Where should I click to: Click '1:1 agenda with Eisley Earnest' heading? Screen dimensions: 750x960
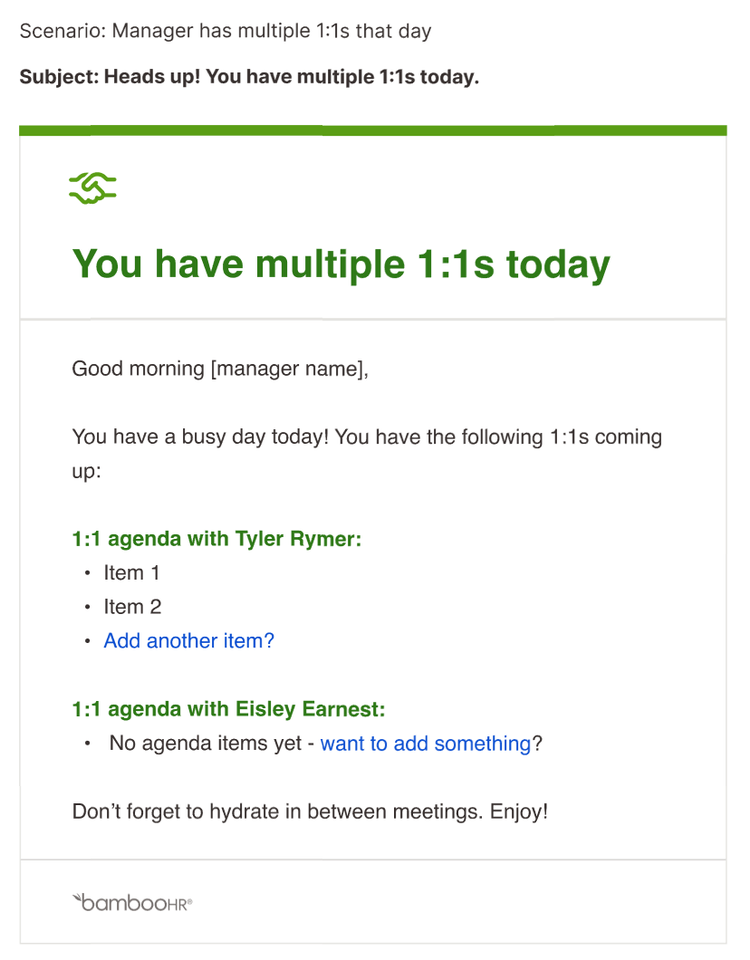(229, 709)
